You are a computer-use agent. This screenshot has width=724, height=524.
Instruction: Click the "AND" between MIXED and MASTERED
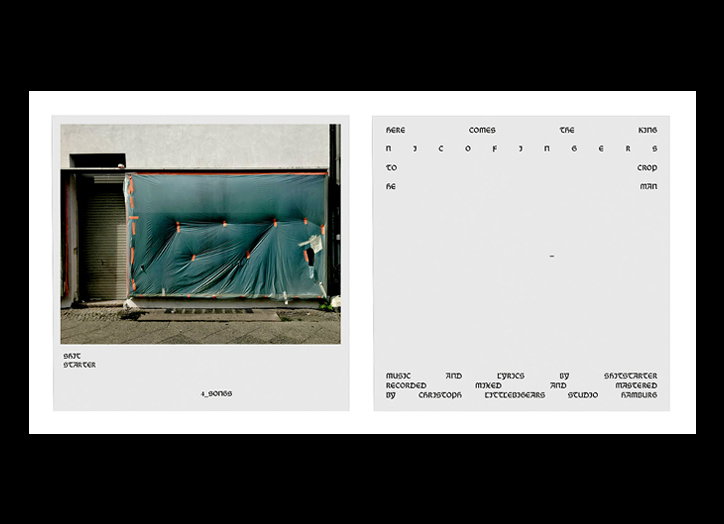pos(558,385)
